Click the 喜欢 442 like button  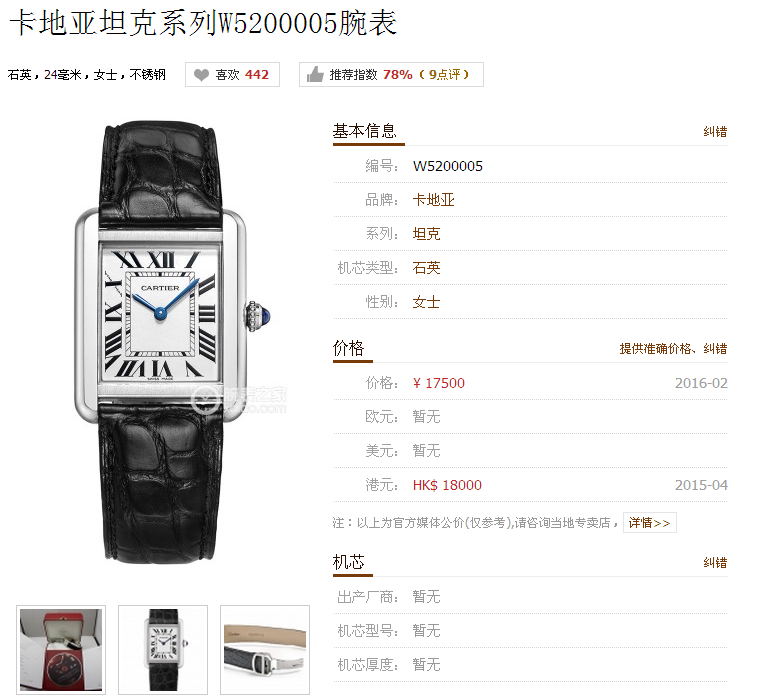click(x=232, y=75)
